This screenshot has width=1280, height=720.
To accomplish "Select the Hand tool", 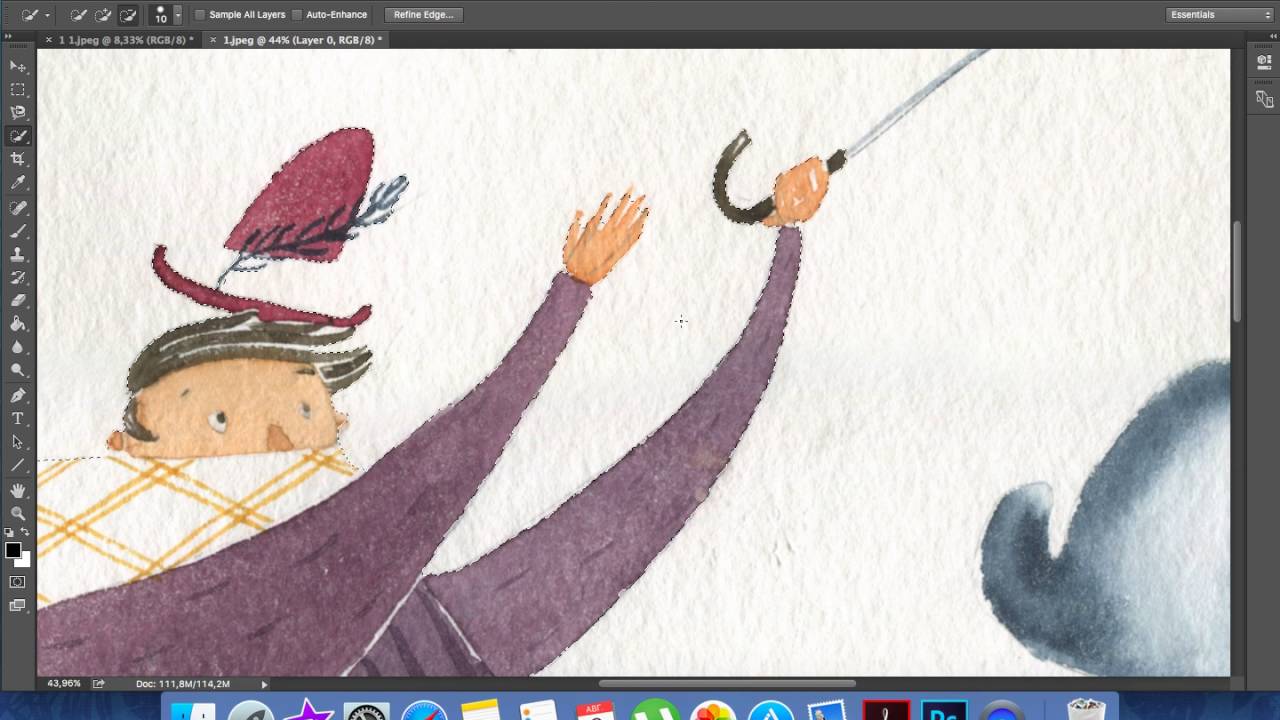I will [x=18, y=490].
